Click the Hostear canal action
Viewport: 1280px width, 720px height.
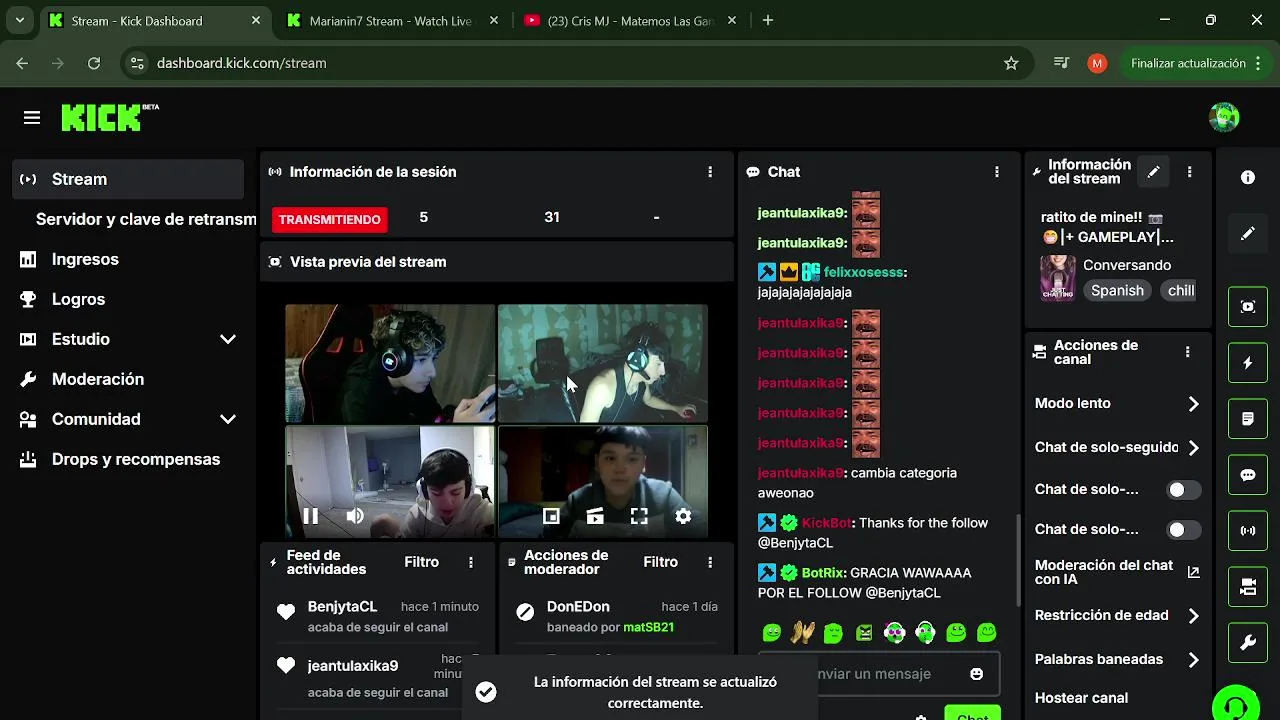coord(1081,698)
